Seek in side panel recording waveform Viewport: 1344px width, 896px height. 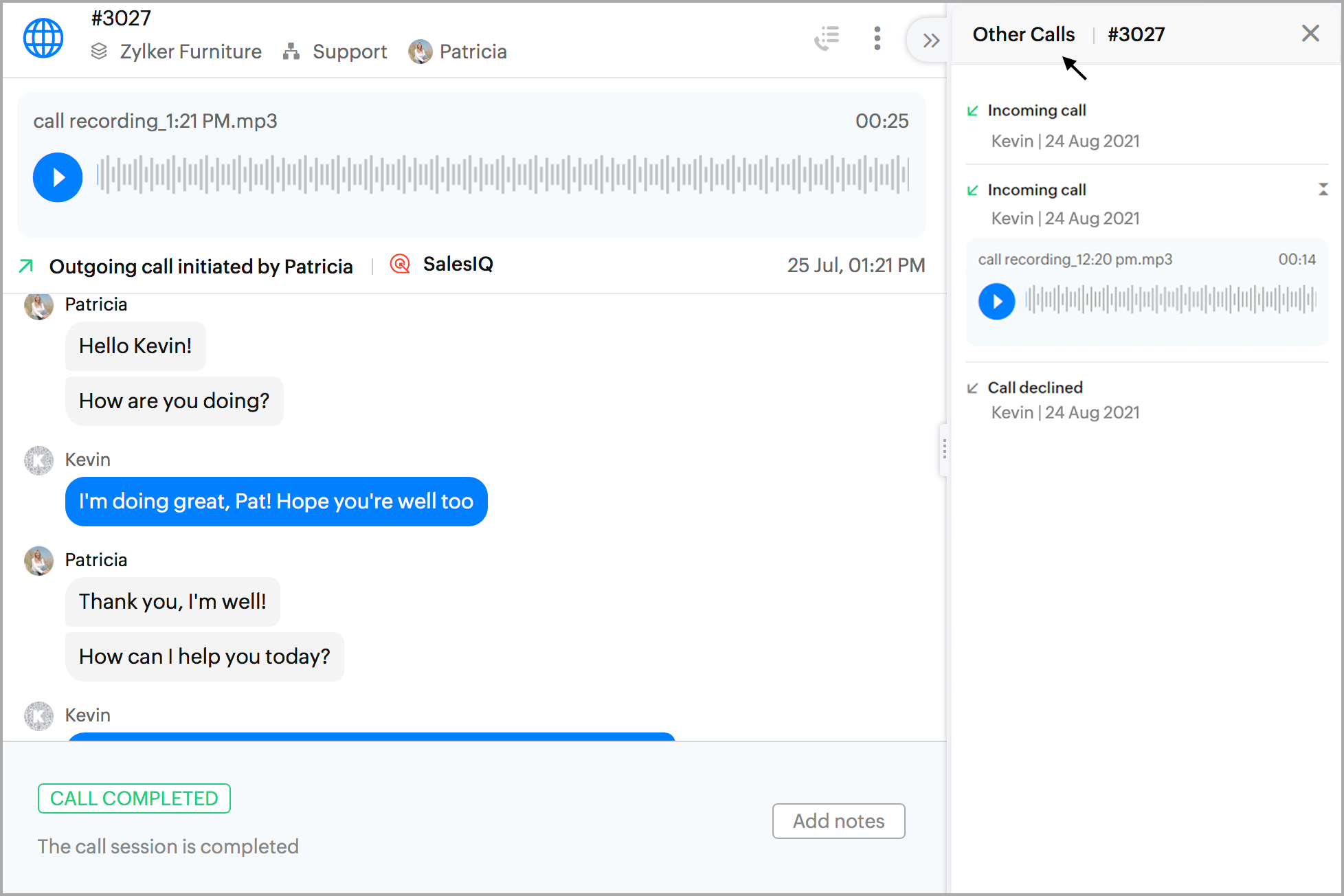(1169, 300)
